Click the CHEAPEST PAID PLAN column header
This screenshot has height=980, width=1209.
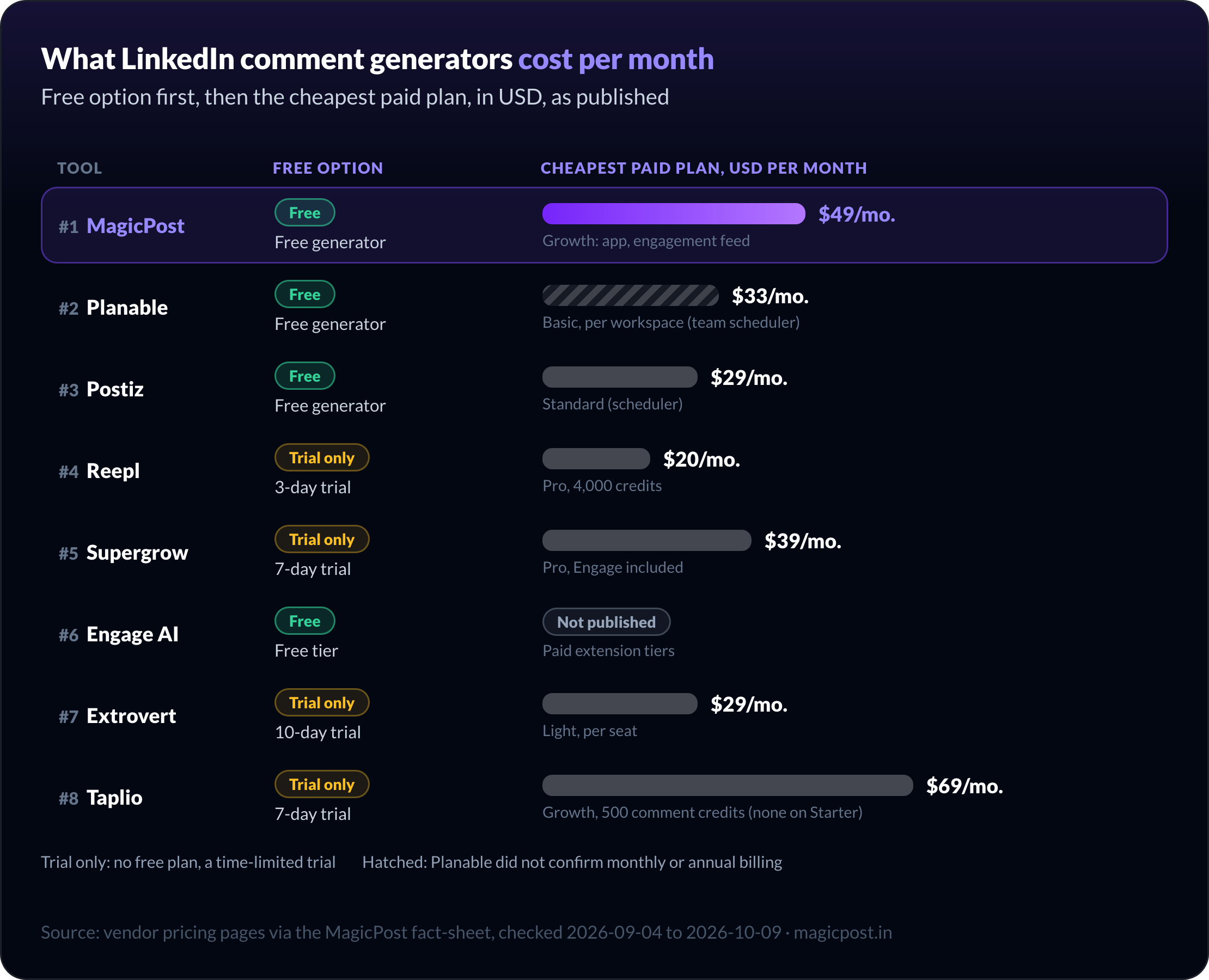pyautogui.click(x=704, y=168)
